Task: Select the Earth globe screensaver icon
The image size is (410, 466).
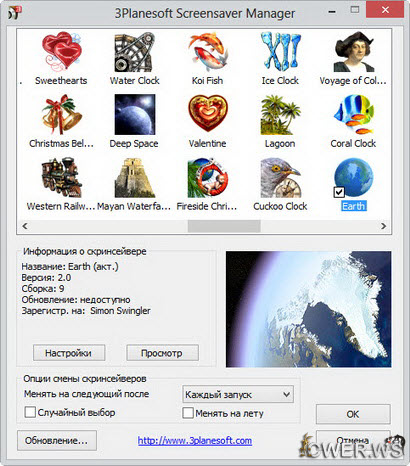Action: 353,178
